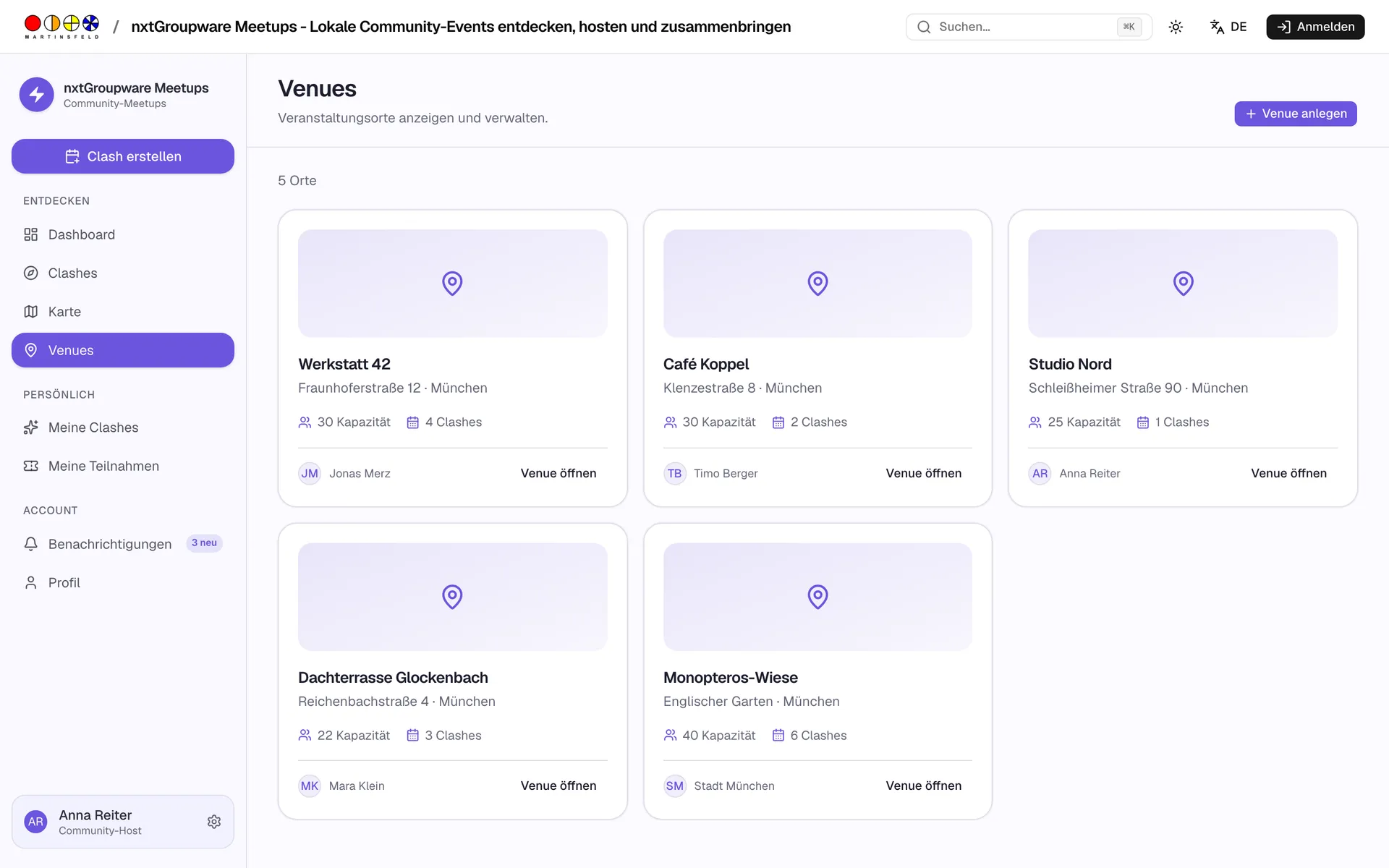Click the Dachterrasse Glockenbach title
The height and width of the screenshot is (868, 1389).
click(393, 678)
